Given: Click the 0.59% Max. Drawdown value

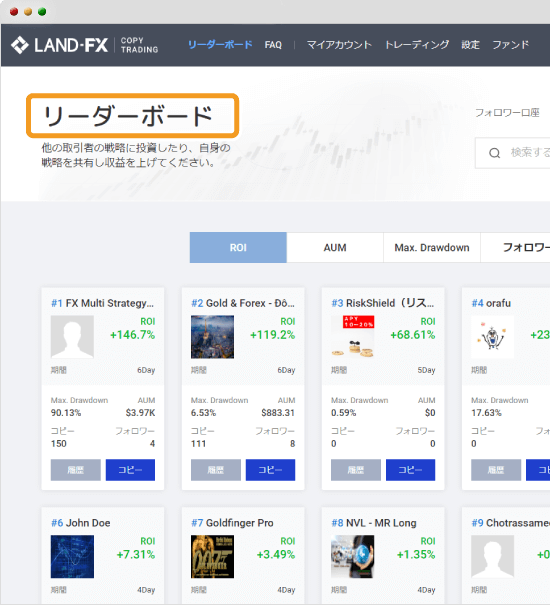Looking at the screenshot, I should (344, 413).
